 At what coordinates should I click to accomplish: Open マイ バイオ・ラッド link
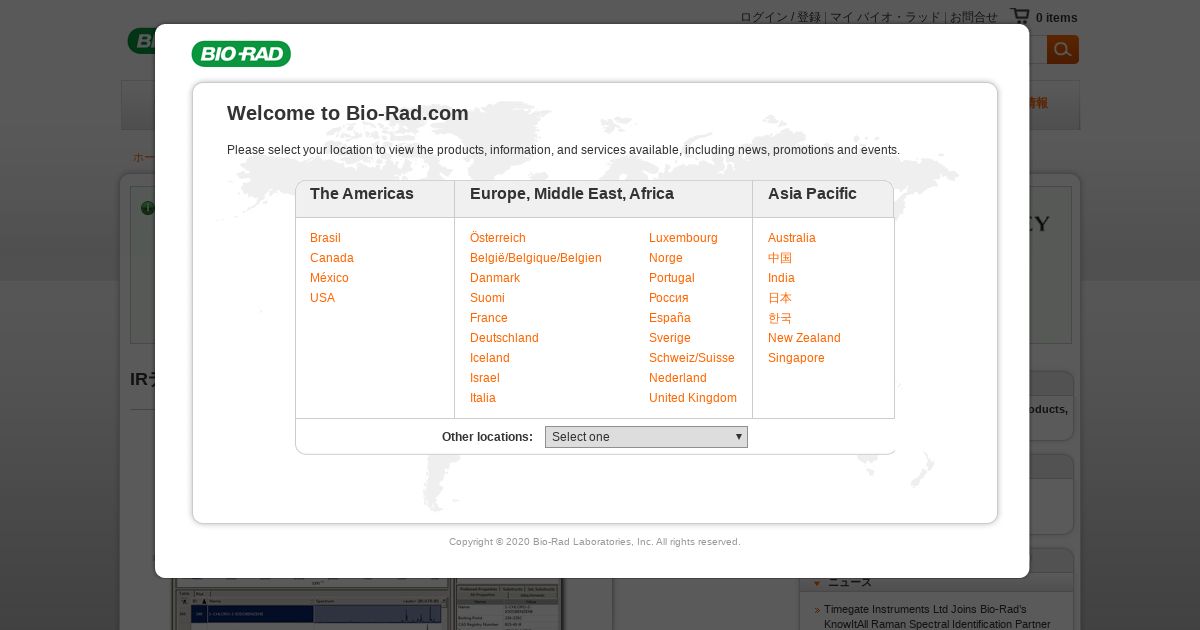(886, 17)
